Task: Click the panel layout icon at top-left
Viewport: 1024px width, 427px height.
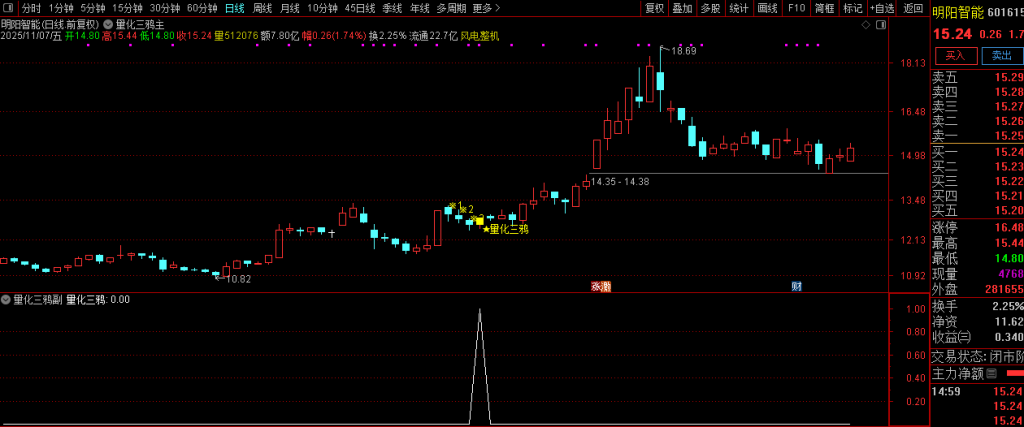Action: click(9, 8)
